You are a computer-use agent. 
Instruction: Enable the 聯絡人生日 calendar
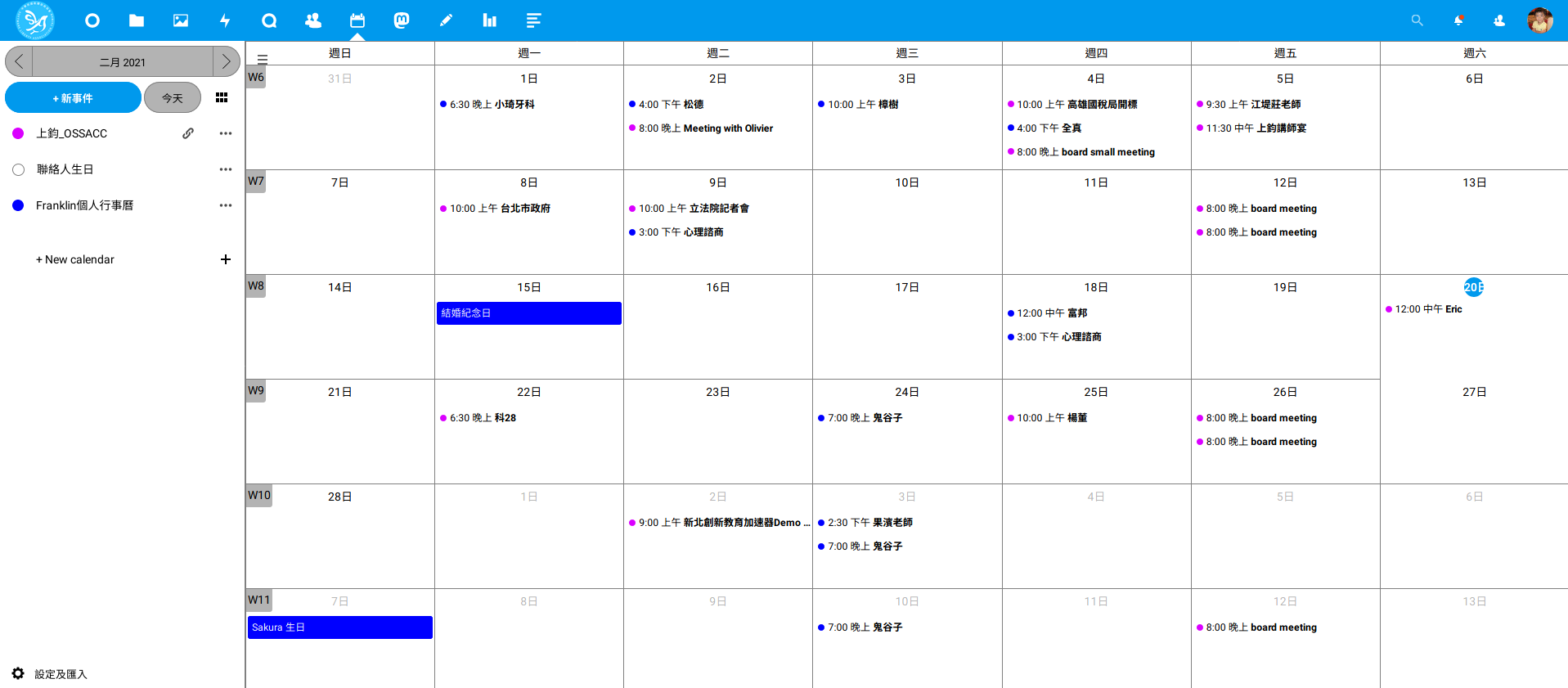tap(18, 169)
